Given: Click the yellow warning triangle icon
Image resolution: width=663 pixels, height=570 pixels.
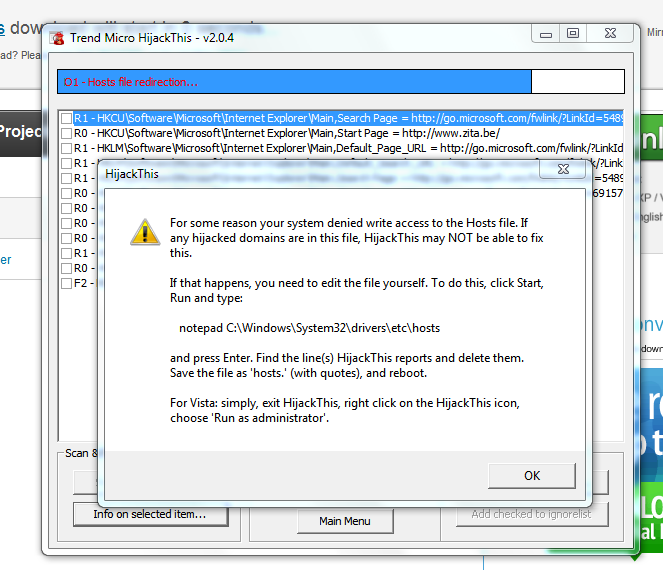Looking at the screenshot, I should pyautogui.click(x=145, y=233).
